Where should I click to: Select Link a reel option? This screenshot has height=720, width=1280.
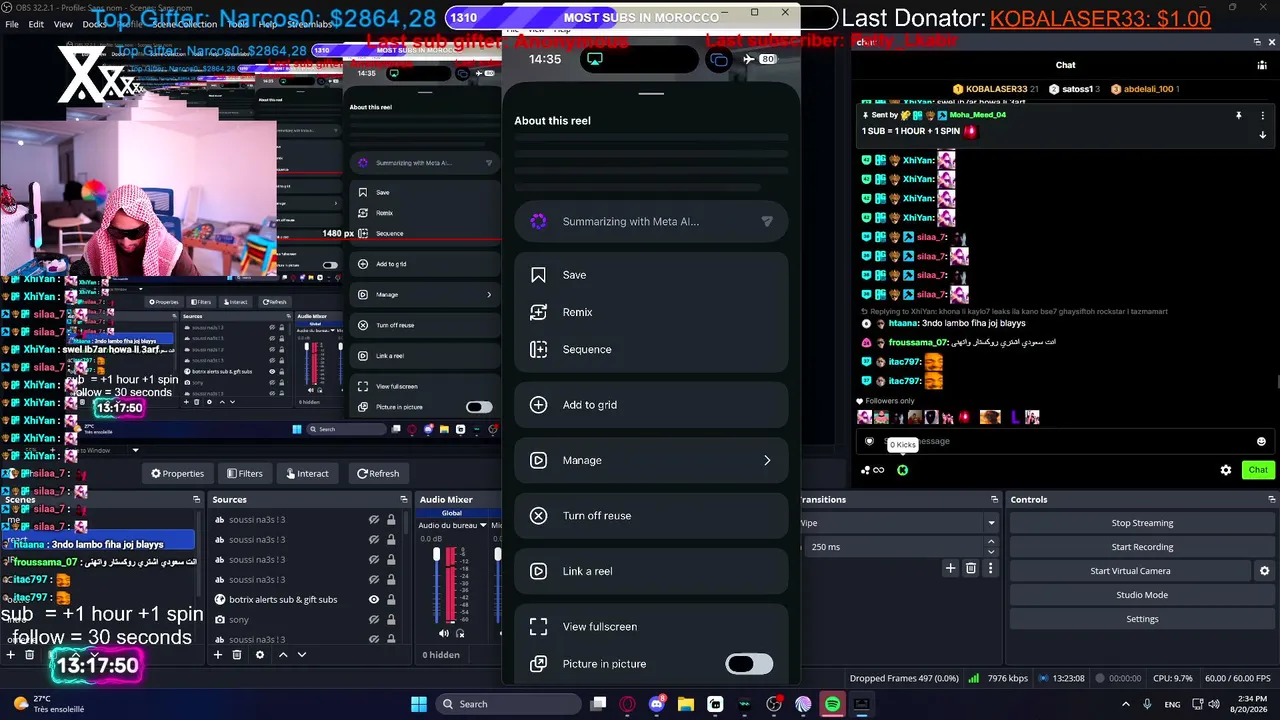[651, 571]
